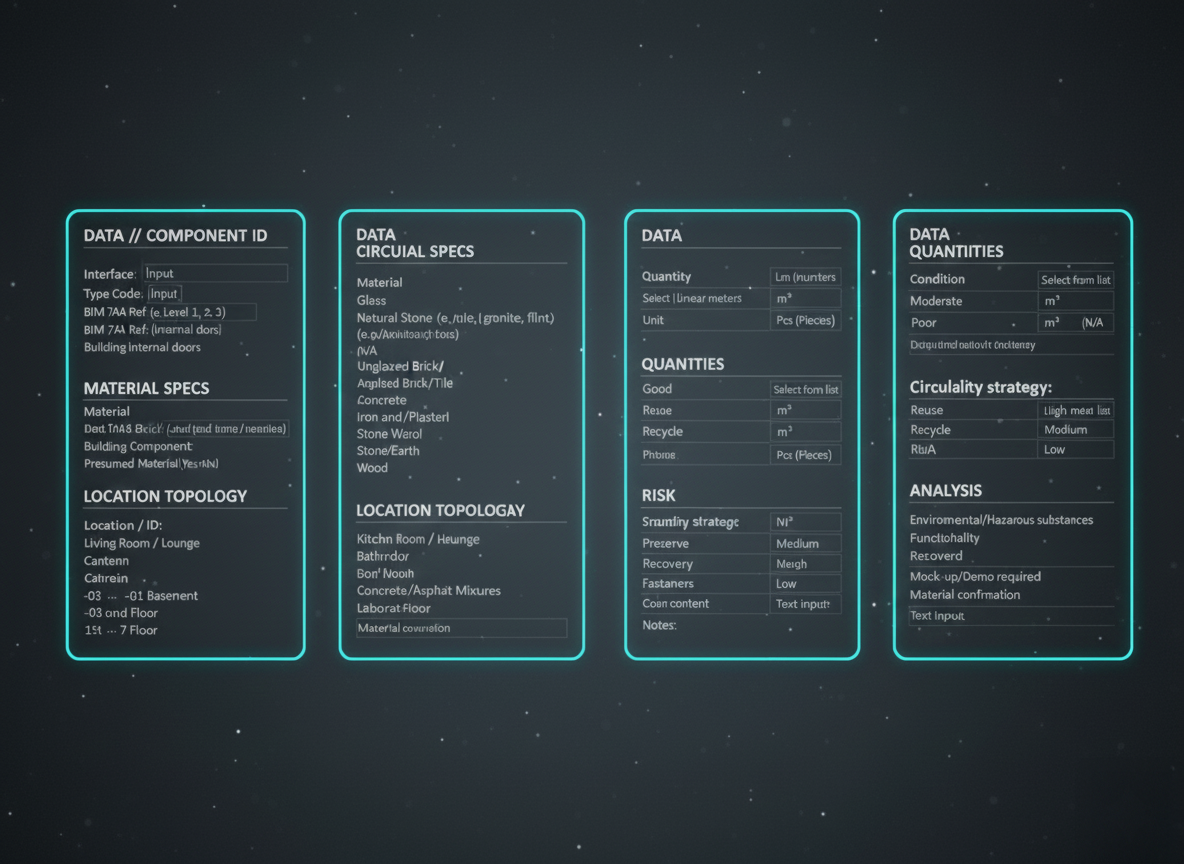
Task: Select 'Wood' material option
Action: [371, 467]
